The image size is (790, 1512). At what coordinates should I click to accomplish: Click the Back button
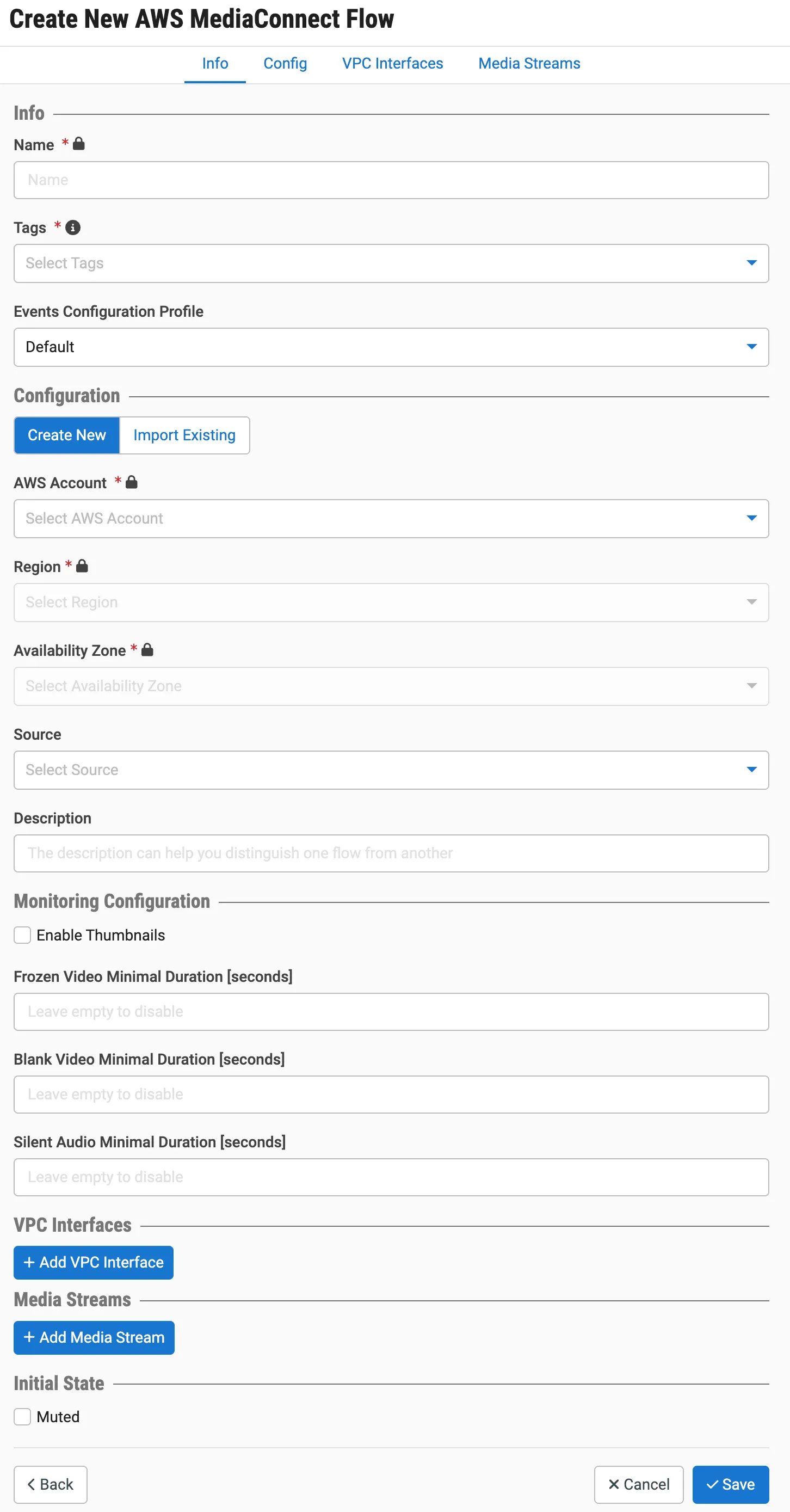[51, 1484]
